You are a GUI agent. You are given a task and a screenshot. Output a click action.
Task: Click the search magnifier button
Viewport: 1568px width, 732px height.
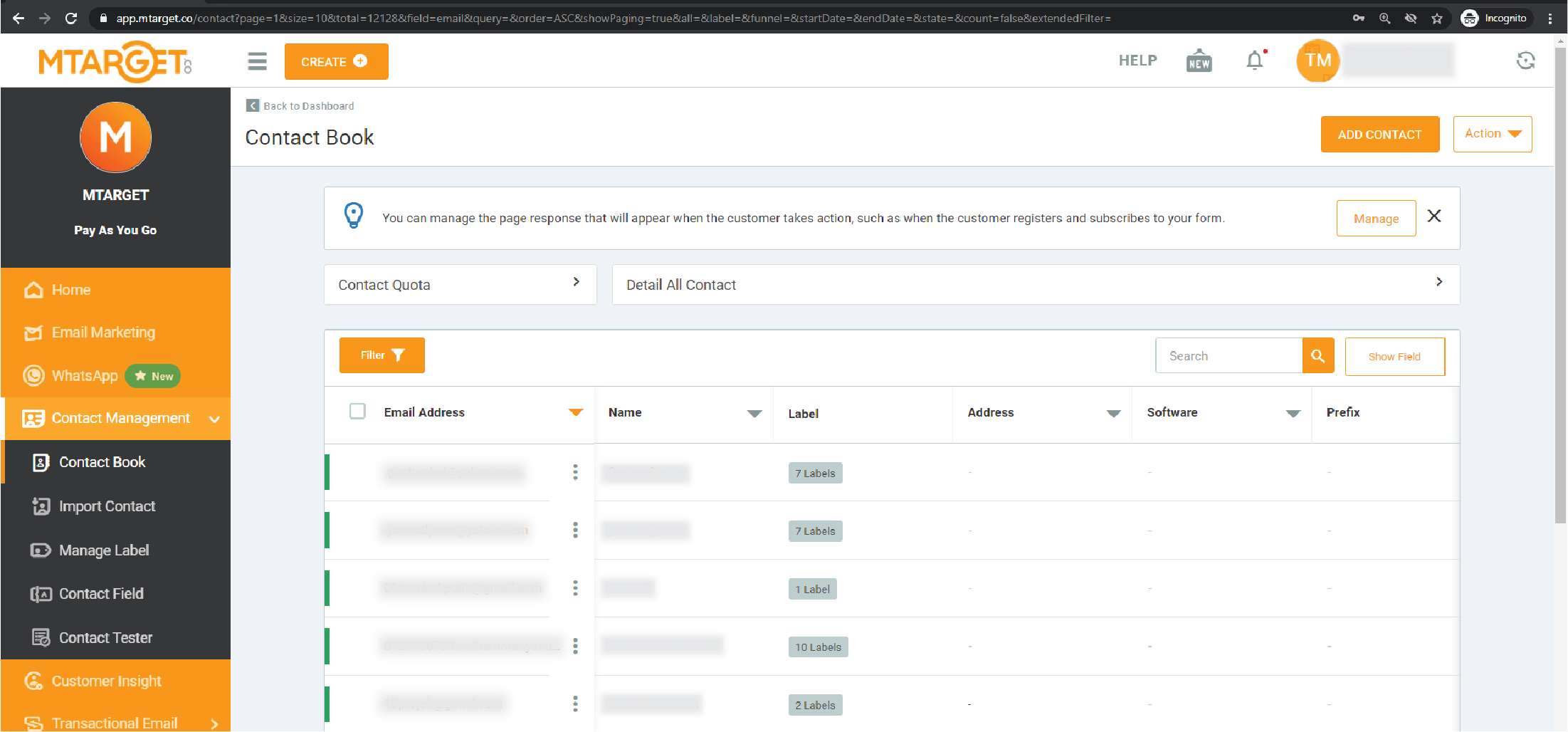[1318, 356]
